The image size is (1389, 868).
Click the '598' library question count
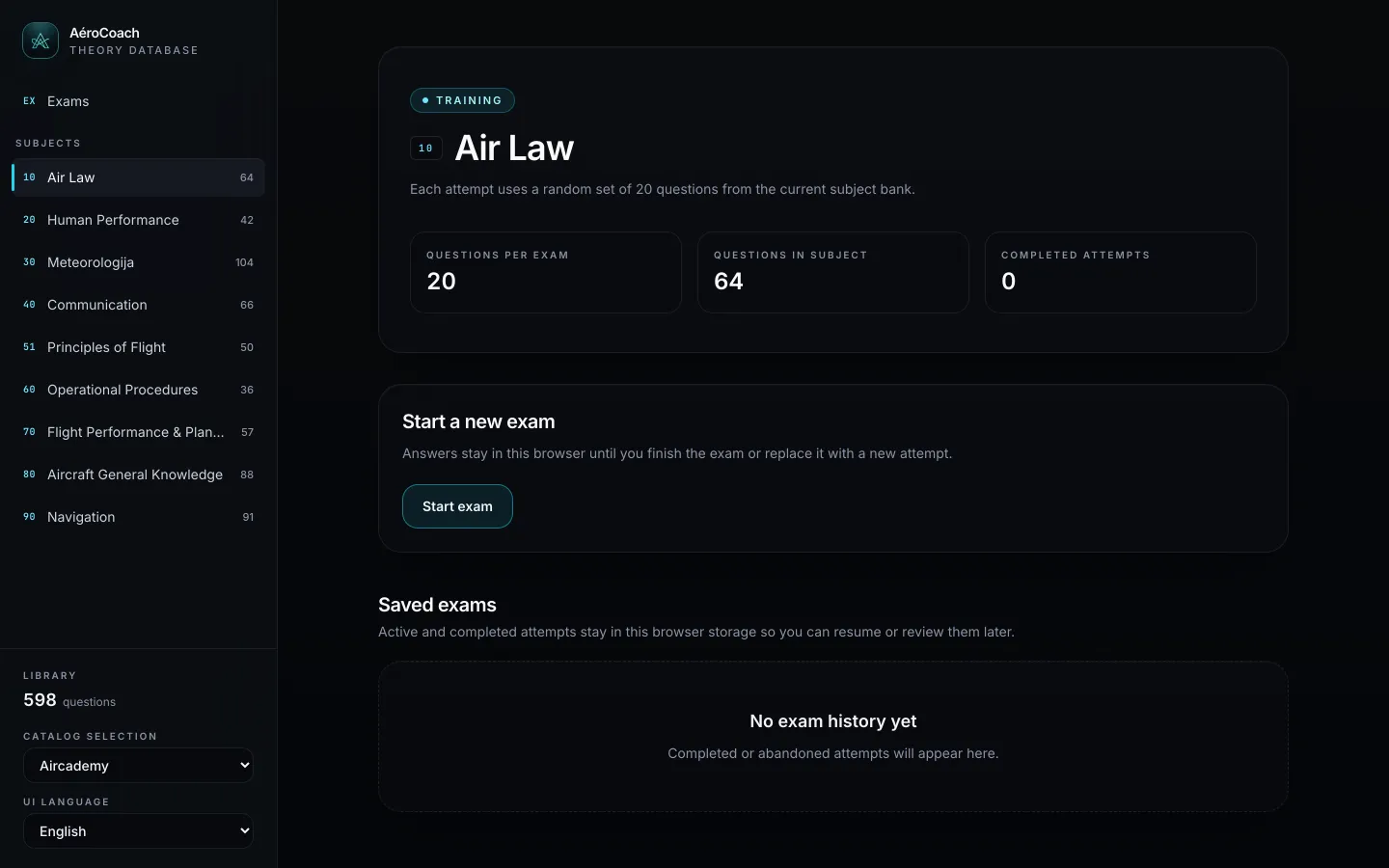(40, 700)
